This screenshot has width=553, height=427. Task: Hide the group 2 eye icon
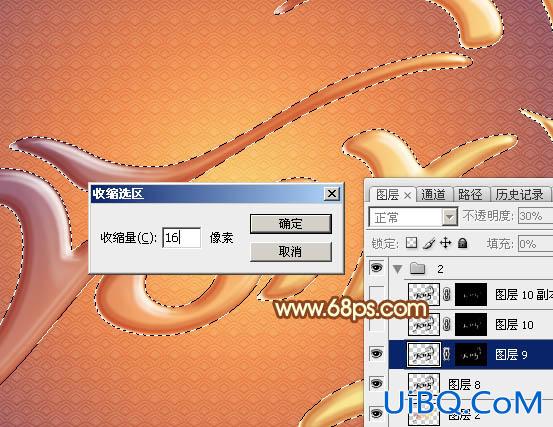tap(377, 268)
